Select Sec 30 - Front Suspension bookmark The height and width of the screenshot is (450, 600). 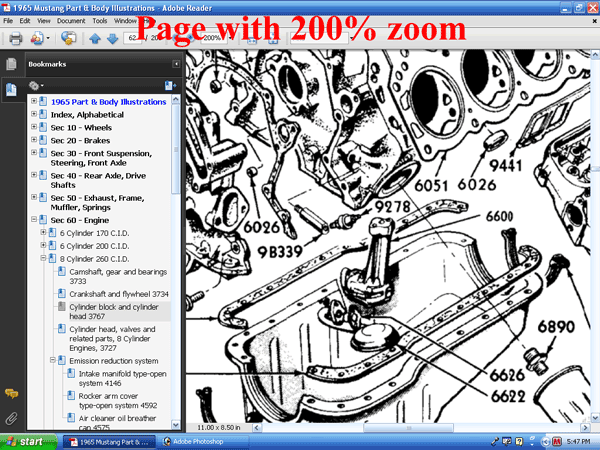[101, 158]
